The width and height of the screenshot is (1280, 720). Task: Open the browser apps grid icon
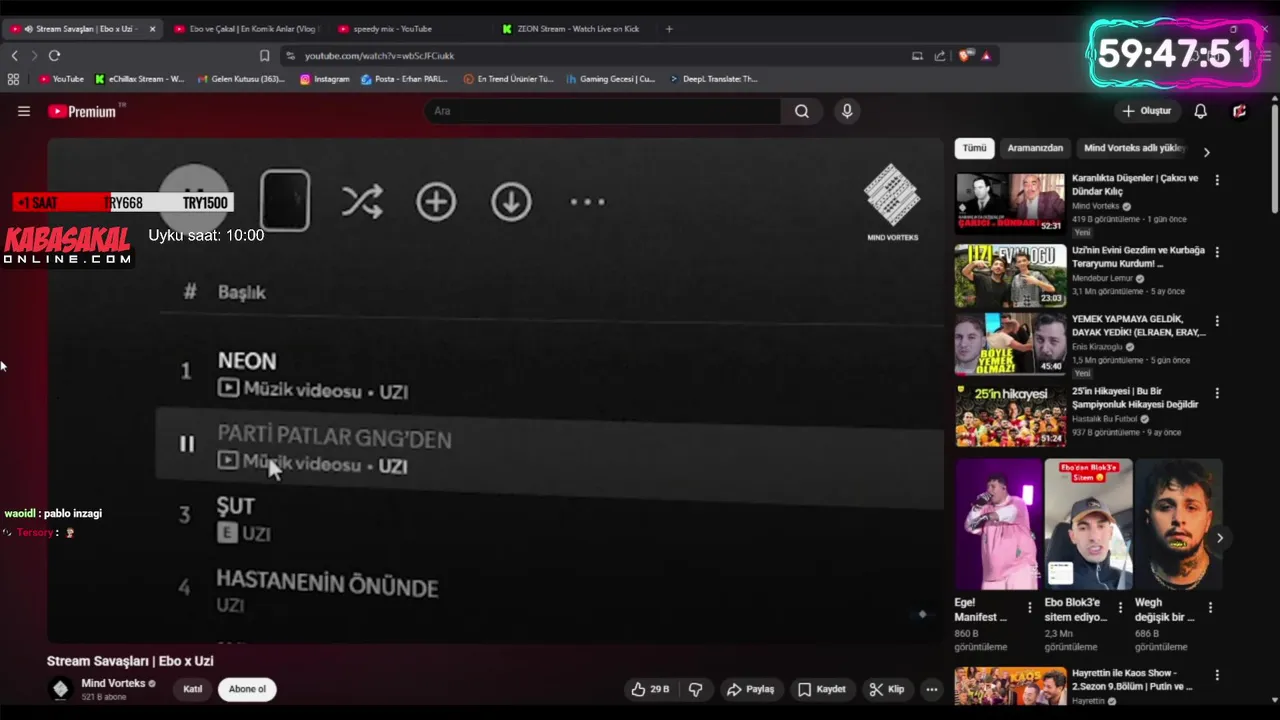tap(13, 79)
